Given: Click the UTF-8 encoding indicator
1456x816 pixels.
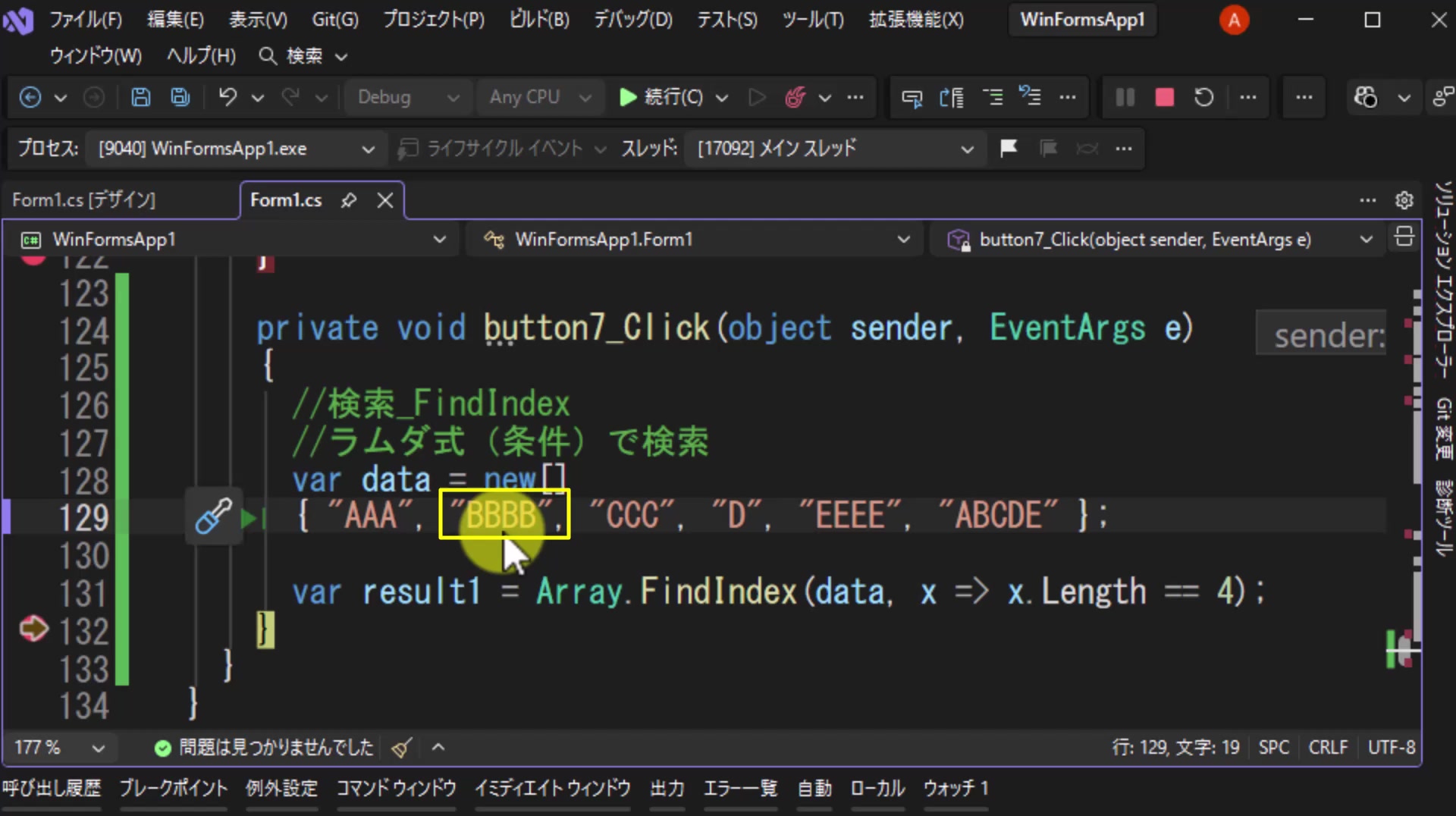Looking at the screenshot, I should [x=1392, y=748].
